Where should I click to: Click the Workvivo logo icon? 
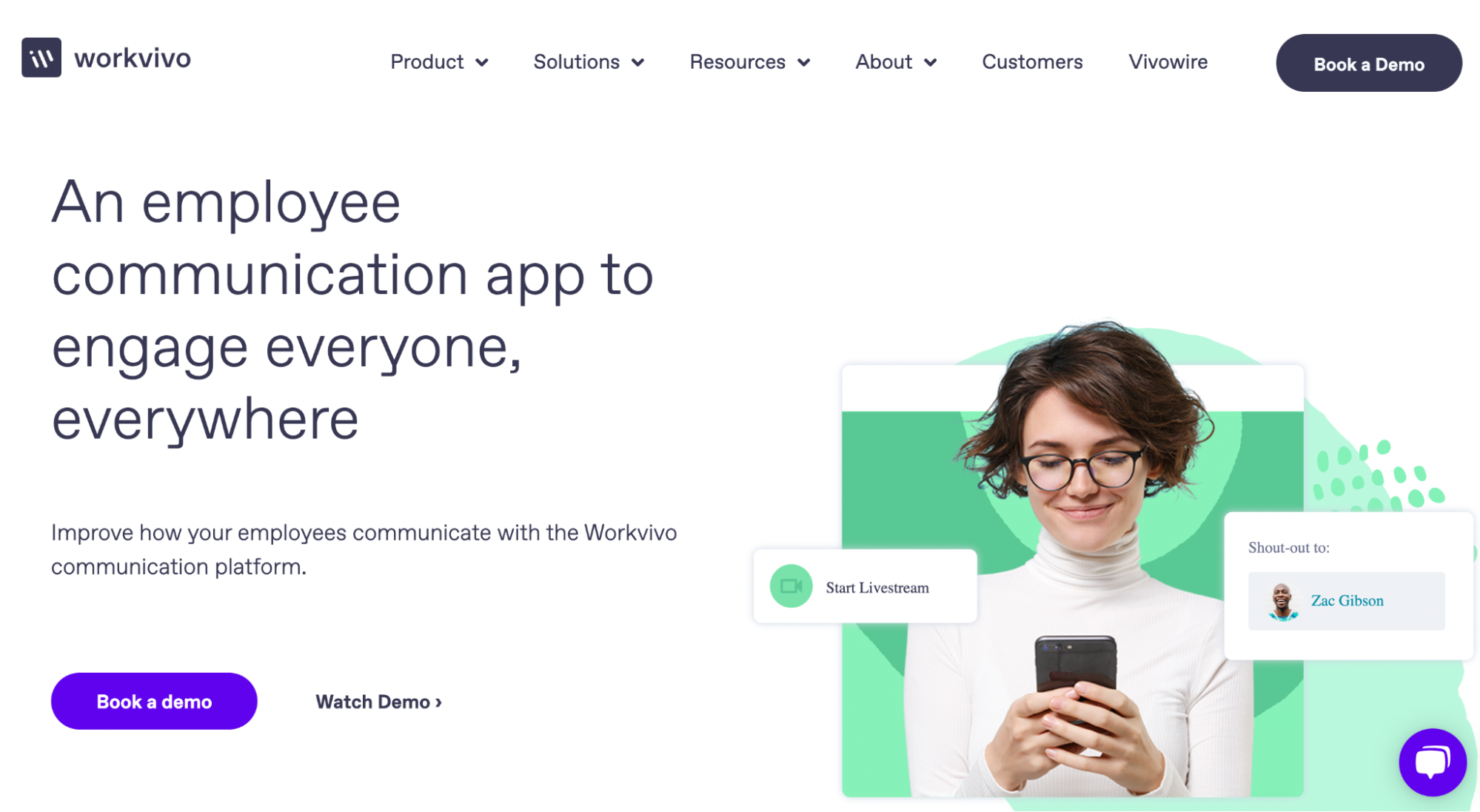pos(41,58)
